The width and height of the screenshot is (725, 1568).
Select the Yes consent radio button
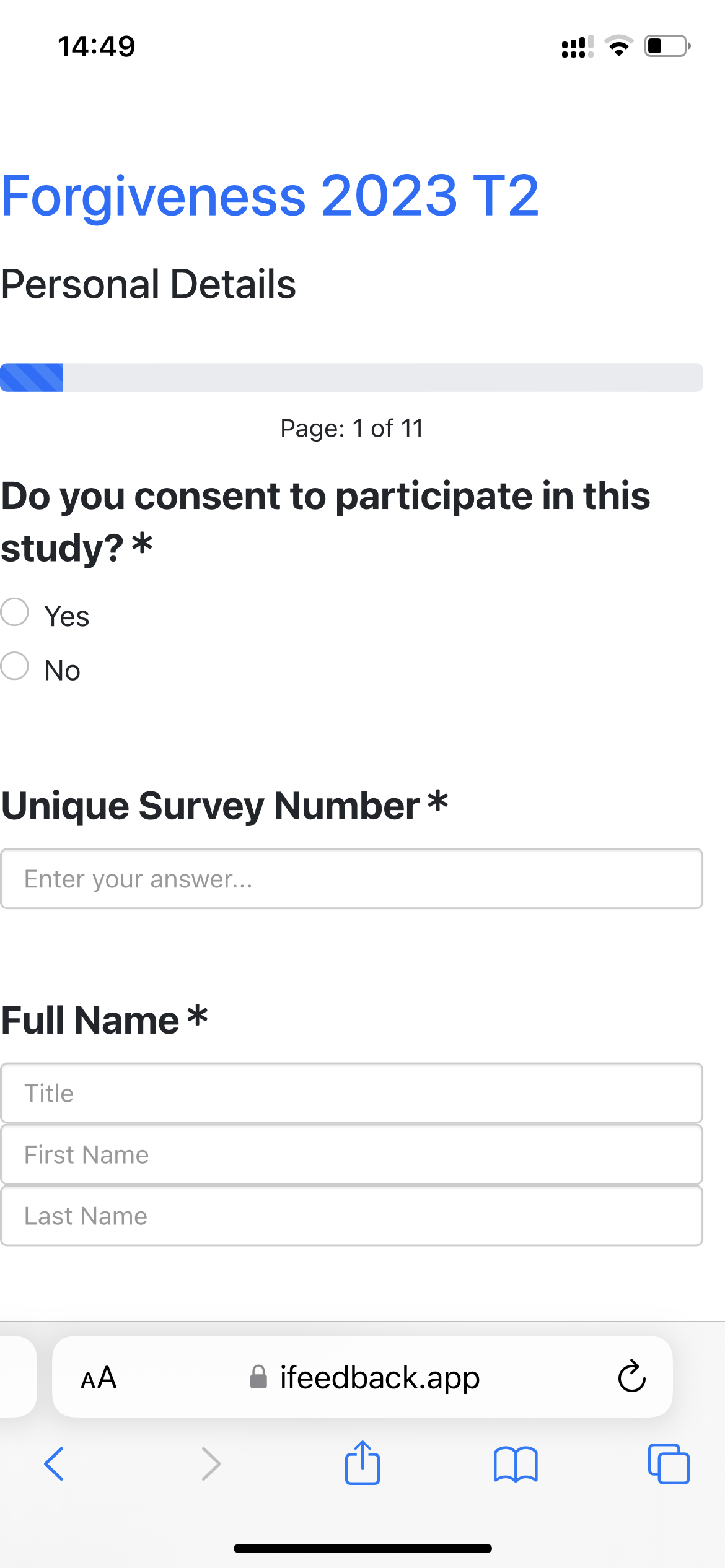[15, 612]
